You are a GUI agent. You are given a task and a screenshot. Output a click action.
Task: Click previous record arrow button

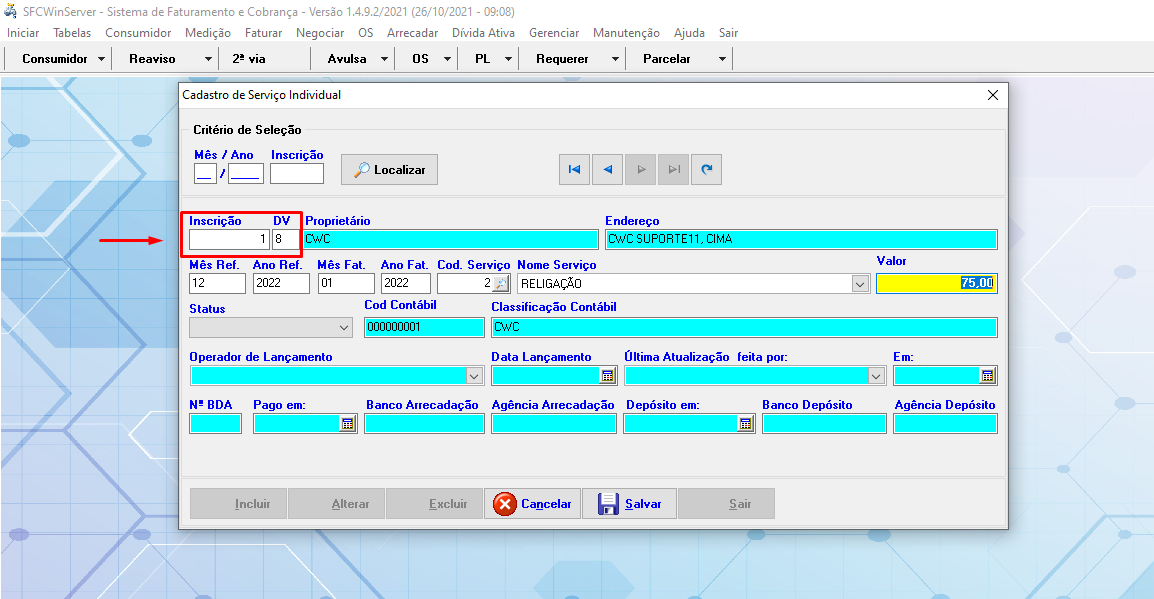click(x=607, y=170)
